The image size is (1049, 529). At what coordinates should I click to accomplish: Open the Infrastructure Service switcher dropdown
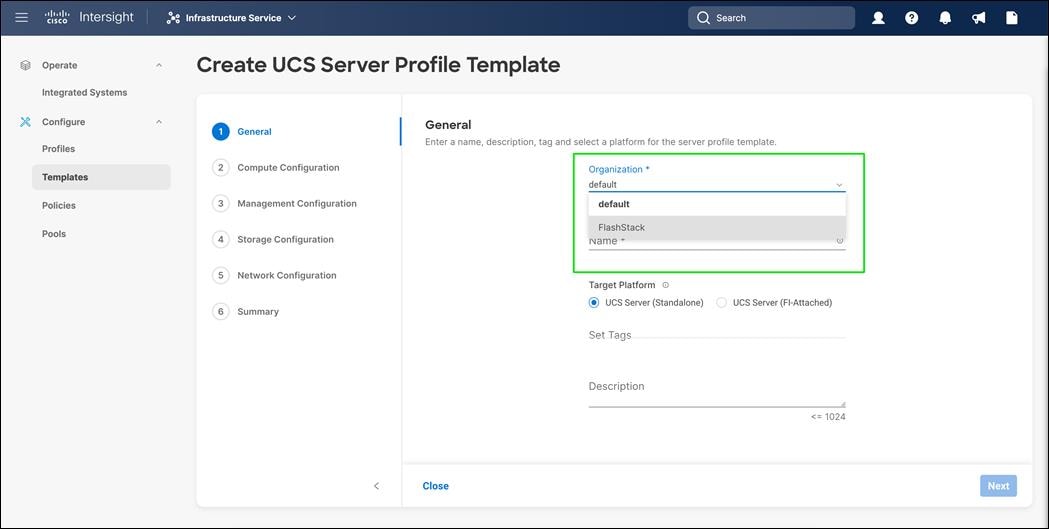pos(231,18)
